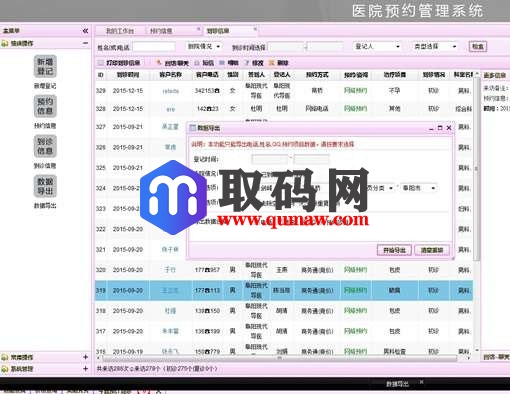Select the highlighted row ID 319

(284, 290)
